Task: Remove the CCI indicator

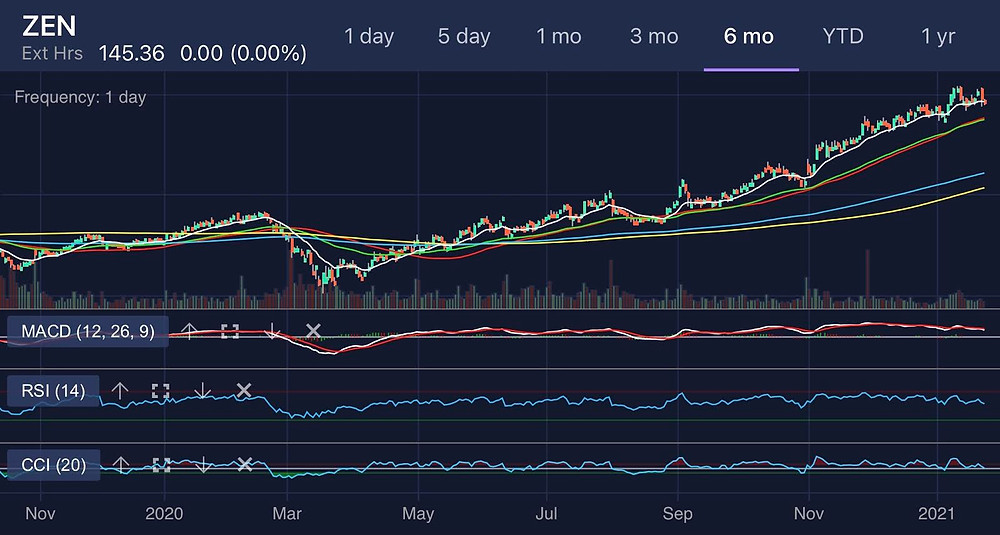Action: point(245,464)
